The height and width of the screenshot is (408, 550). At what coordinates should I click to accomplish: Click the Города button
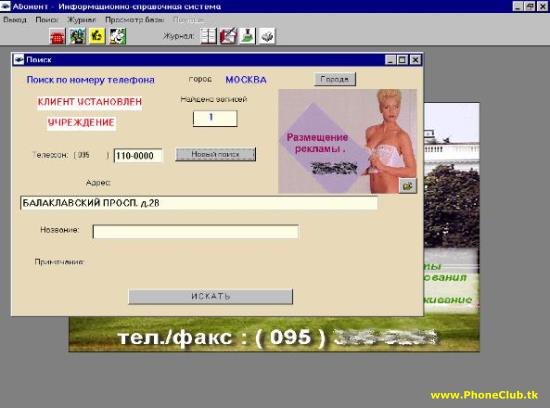(x=335, y=79)
